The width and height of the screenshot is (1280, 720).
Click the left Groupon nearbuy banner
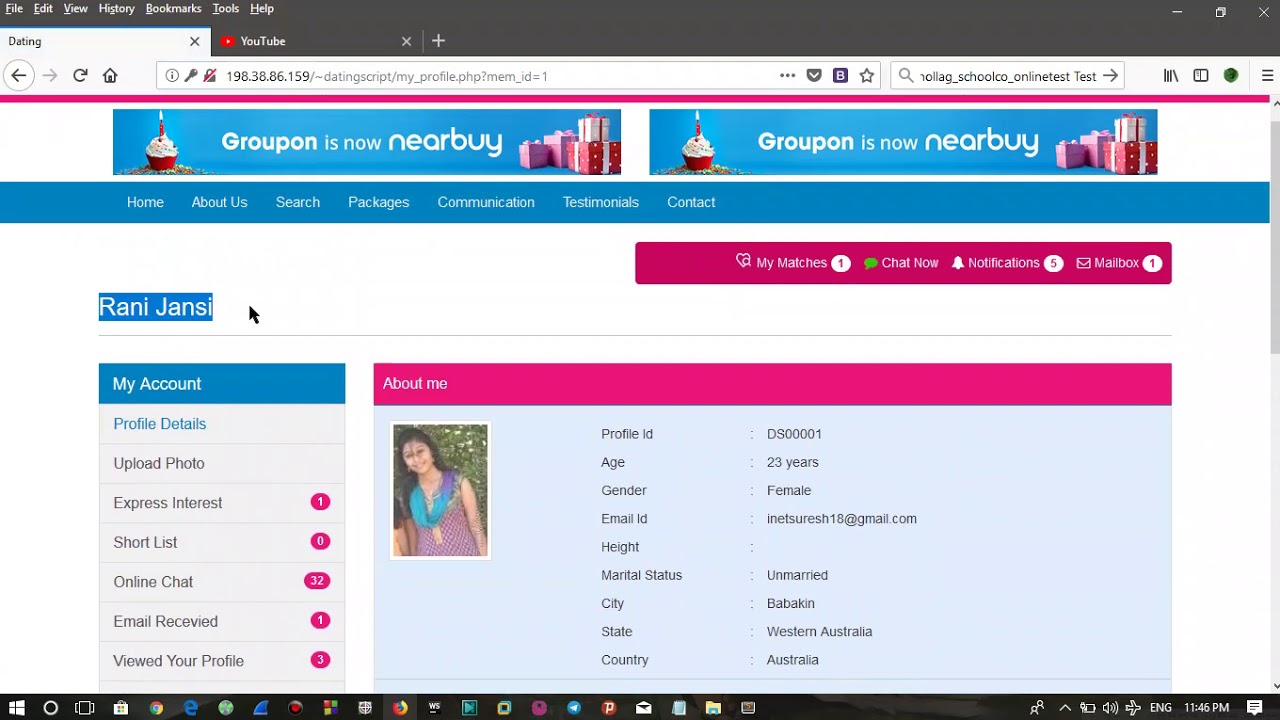tap(367, 142)
